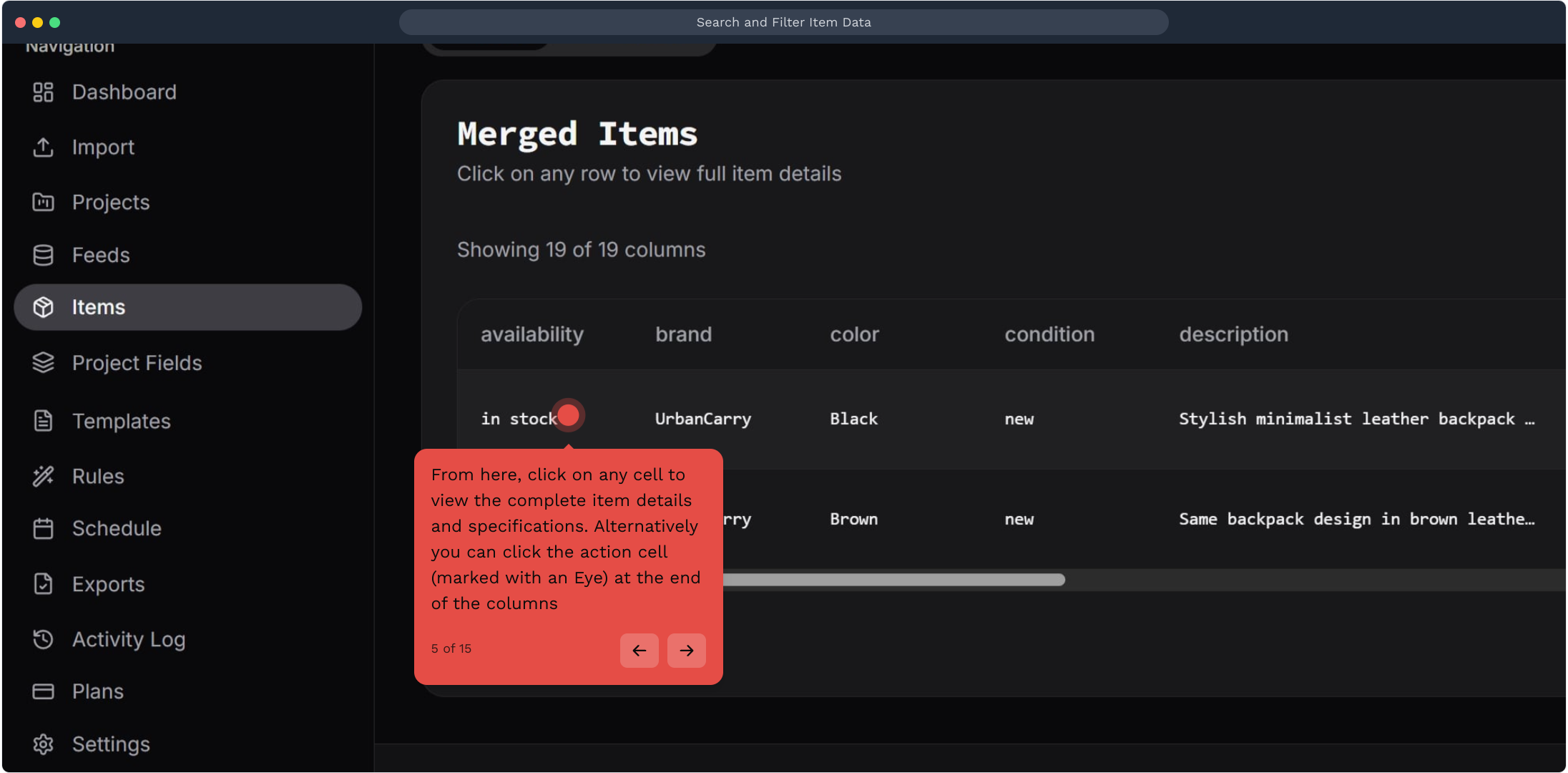Click the highlighted Items navigation entry
1568x773 pixels.
187,308
